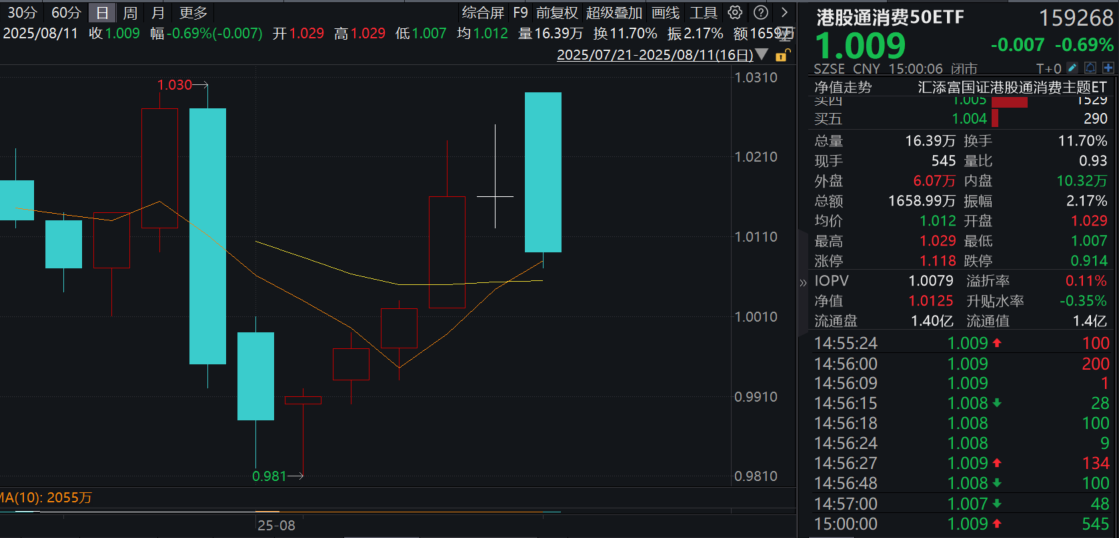Select the weekly 周 period

click(x=130, y=13)
